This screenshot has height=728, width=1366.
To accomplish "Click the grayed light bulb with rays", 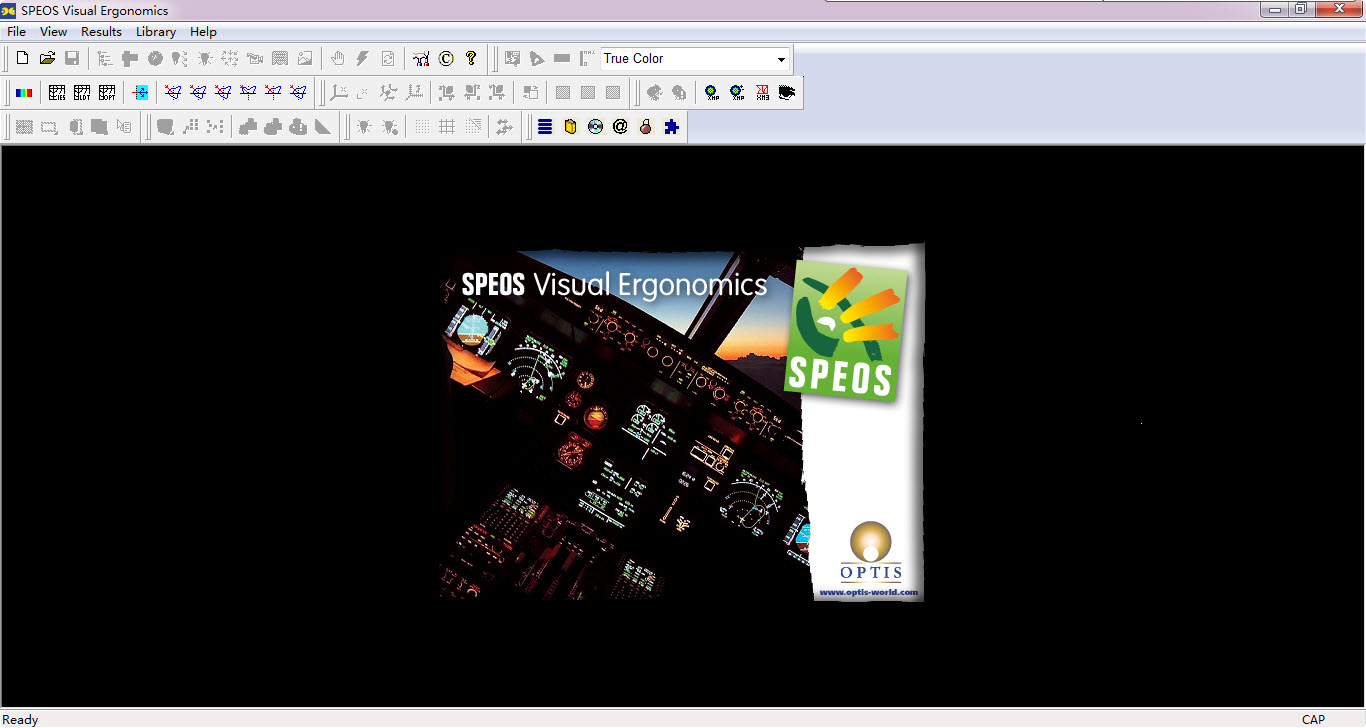I will click(205, 59).
